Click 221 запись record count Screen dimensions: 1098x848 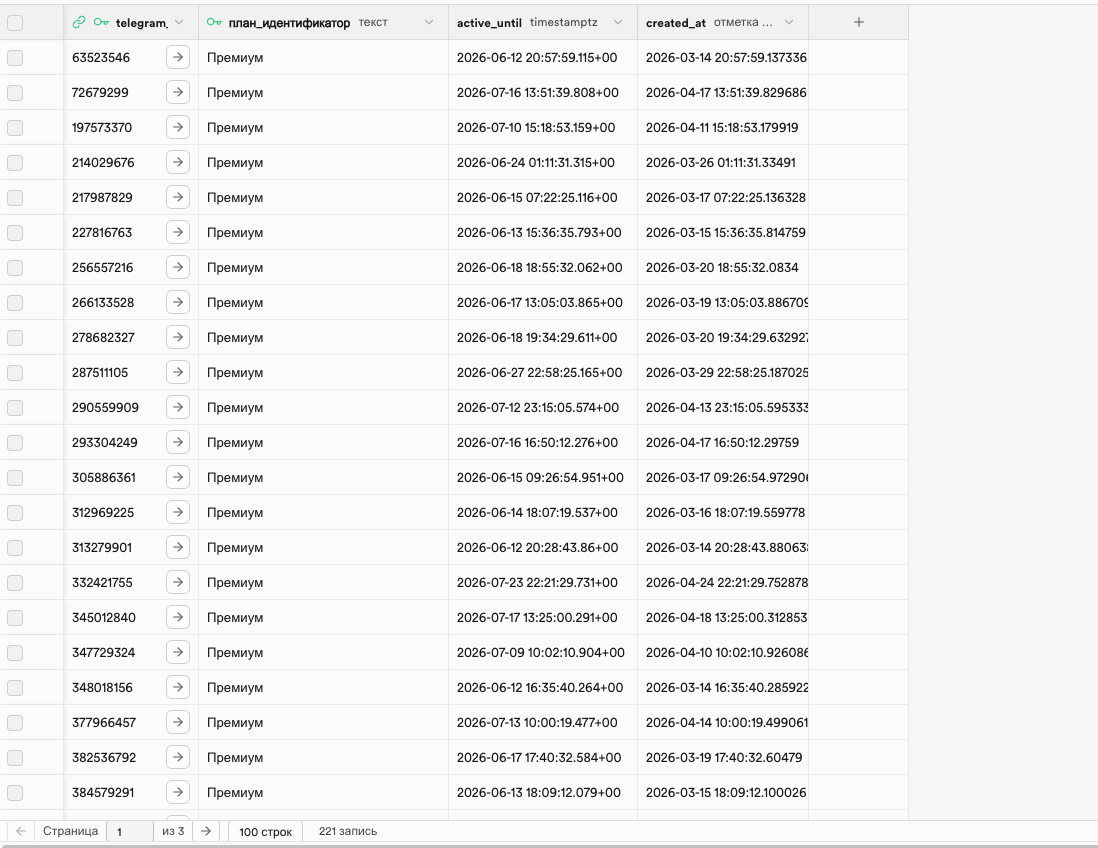coord(347,831)
